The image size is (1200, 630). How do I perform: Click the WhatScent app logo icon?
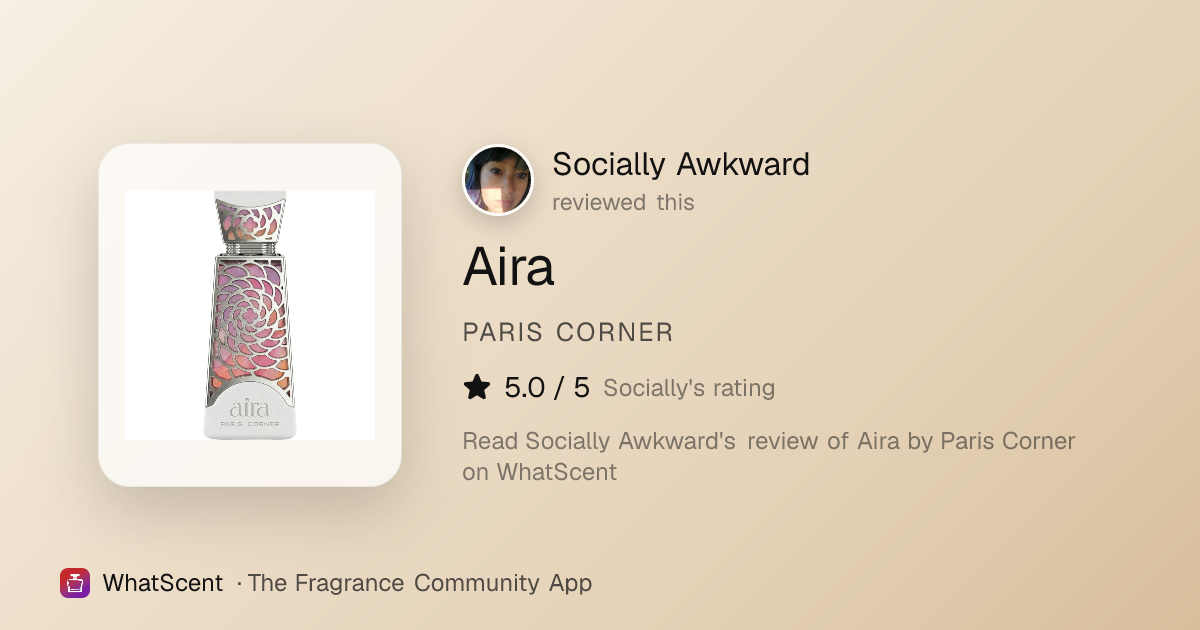[75, 583]
